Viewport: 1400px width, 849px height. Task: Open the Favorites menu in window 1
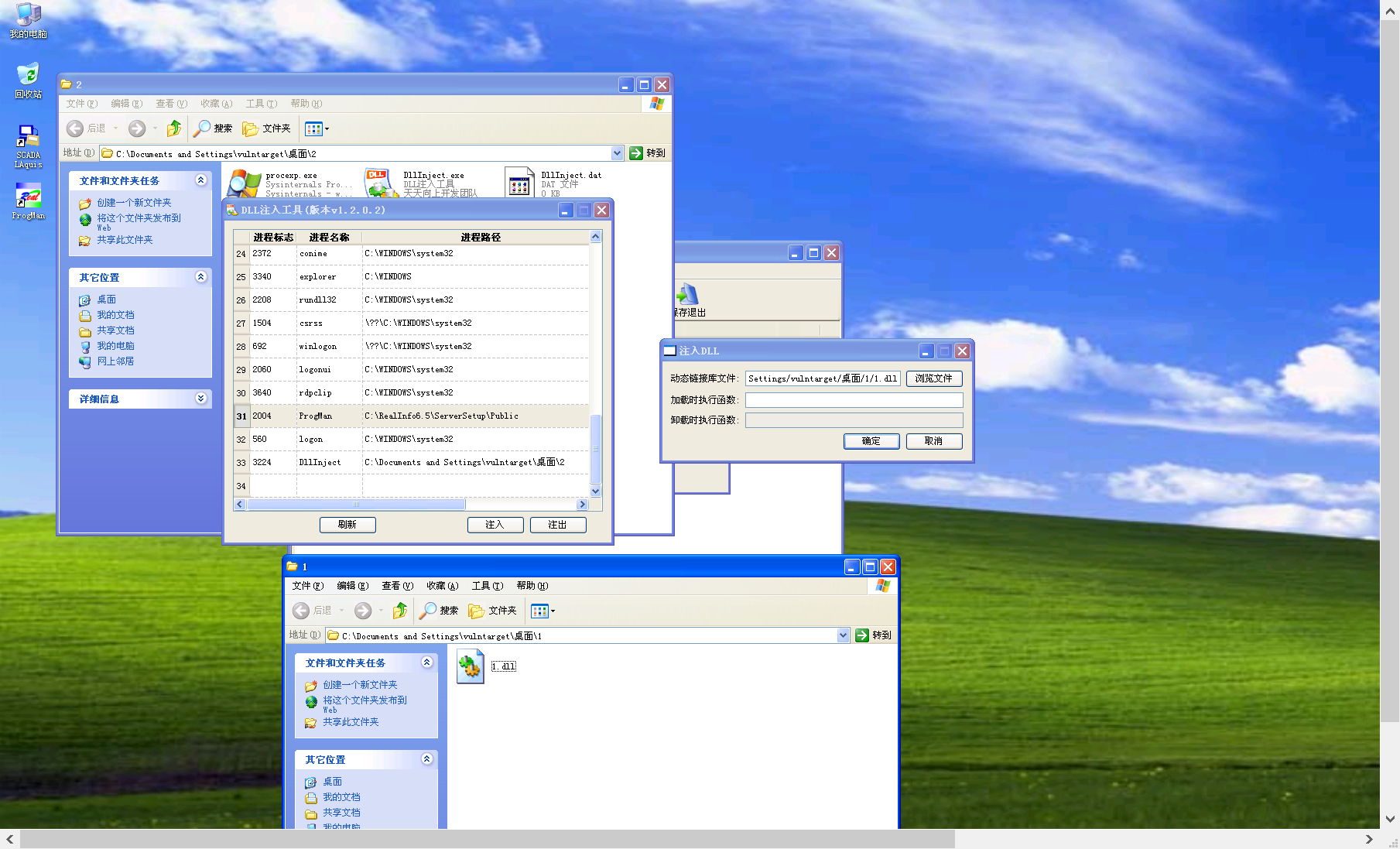coord(442,586)
